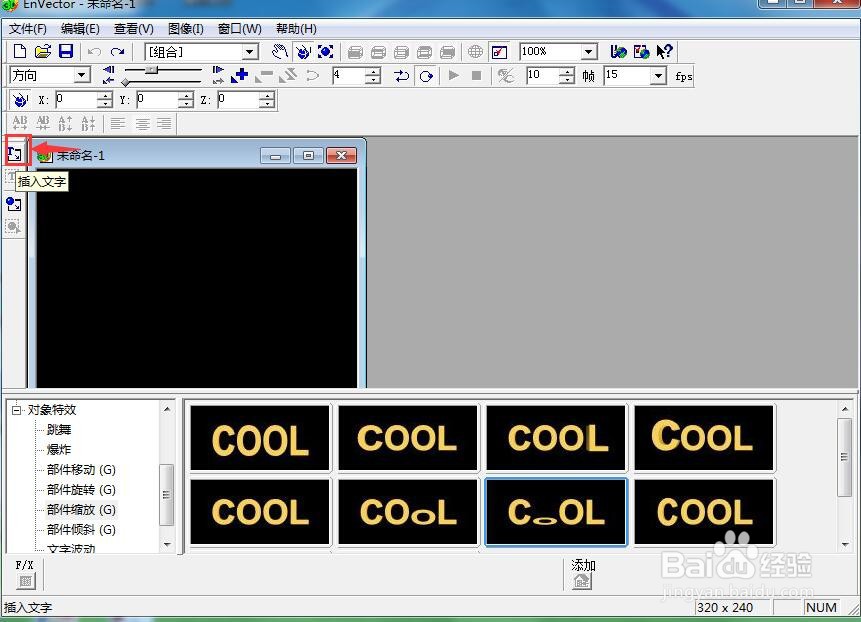861x622 pixels.
Task: Save the project with the floppy disk icon
Action: click(66, 52)
